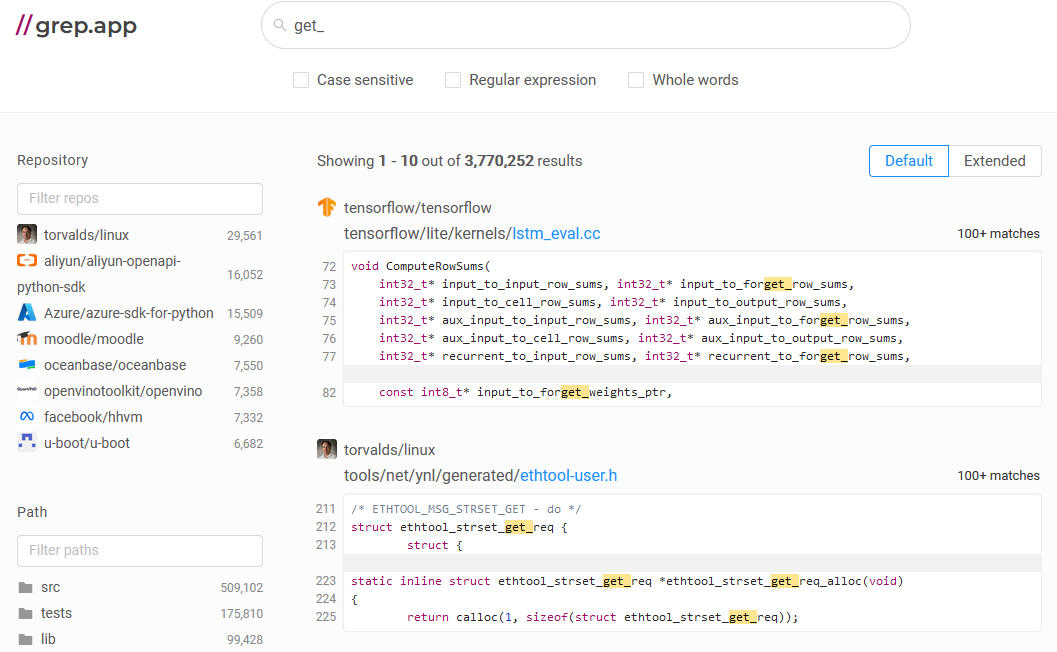Filter results by src path

click(51, 588)
